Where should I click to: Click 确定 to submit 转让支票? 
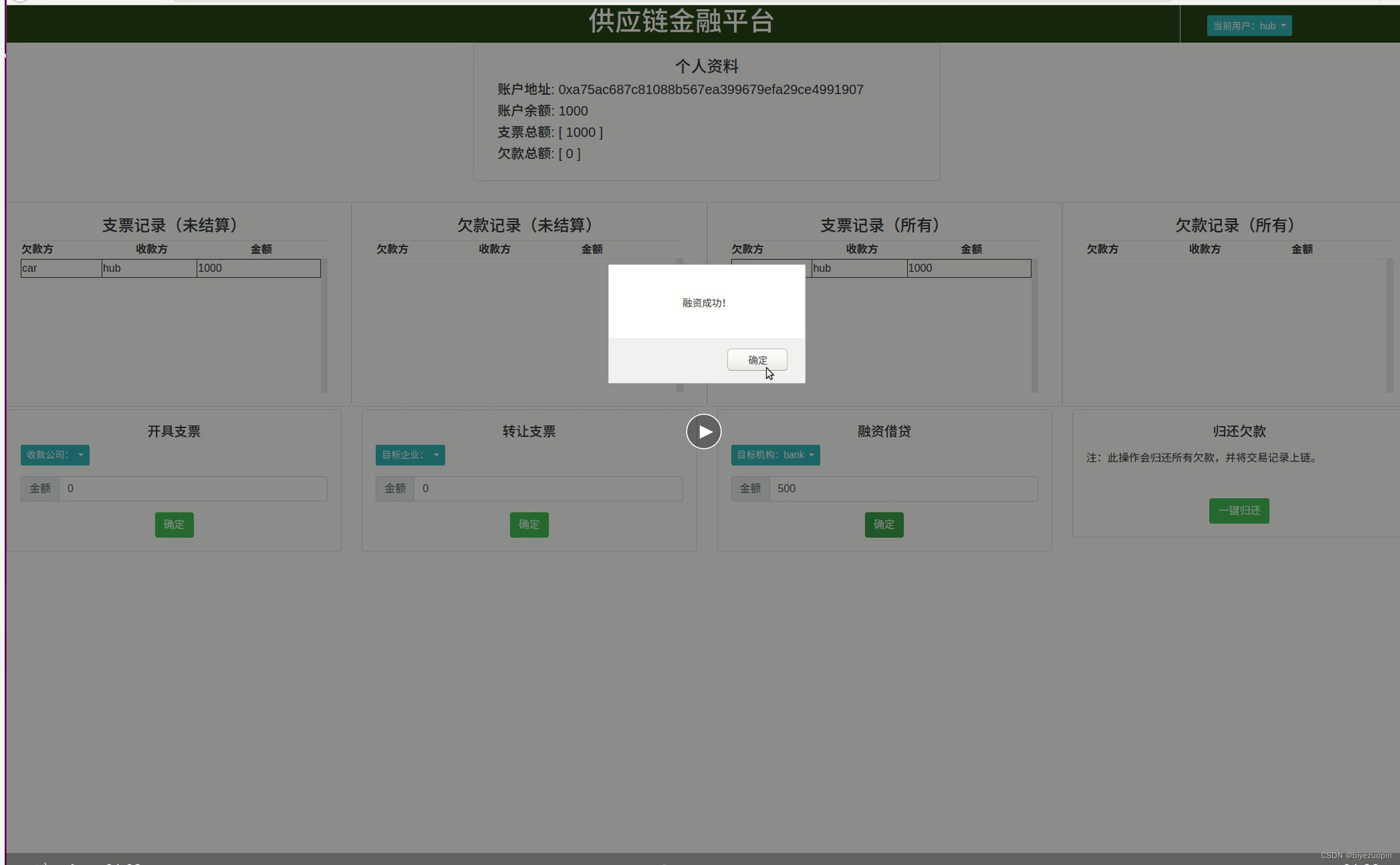click(529, 525)
